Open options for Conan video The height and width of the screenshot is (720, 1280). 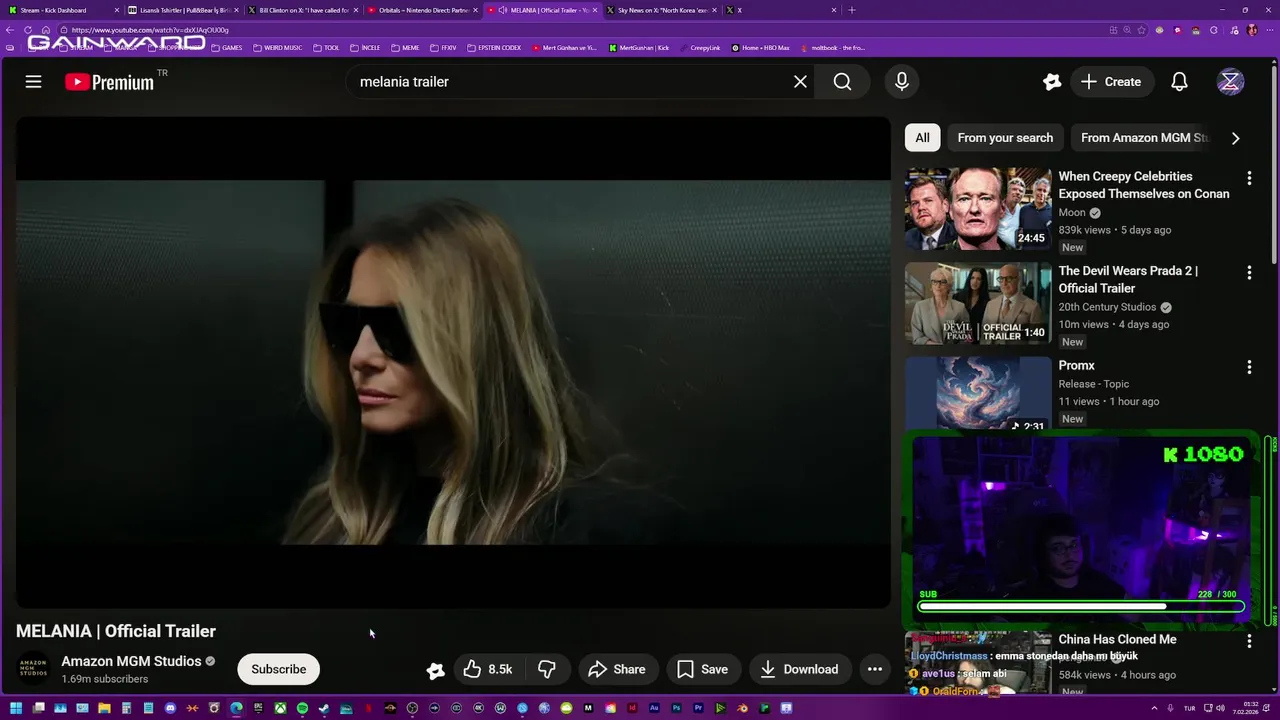[1249, 178]
